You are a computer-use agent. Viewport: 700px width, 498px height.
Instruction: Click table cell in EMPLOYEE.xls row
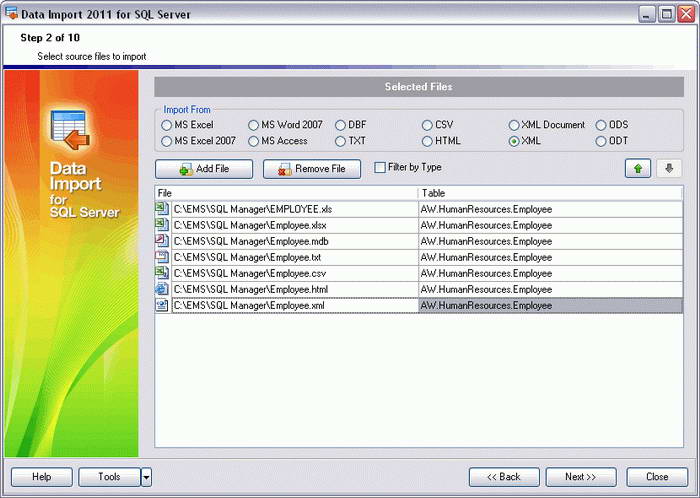point(550,209)
